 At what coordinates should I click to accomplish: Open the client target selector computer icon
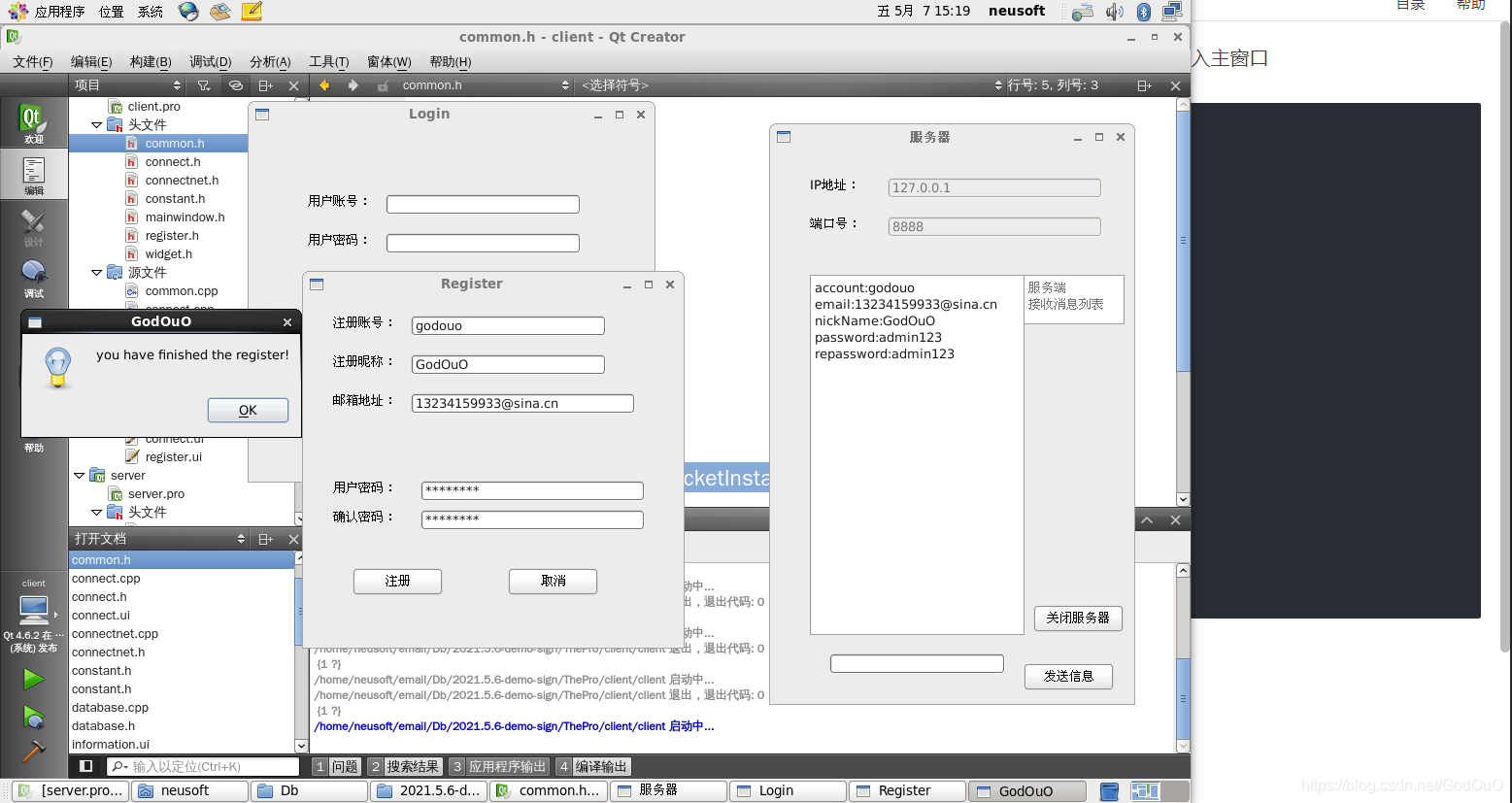34,610
